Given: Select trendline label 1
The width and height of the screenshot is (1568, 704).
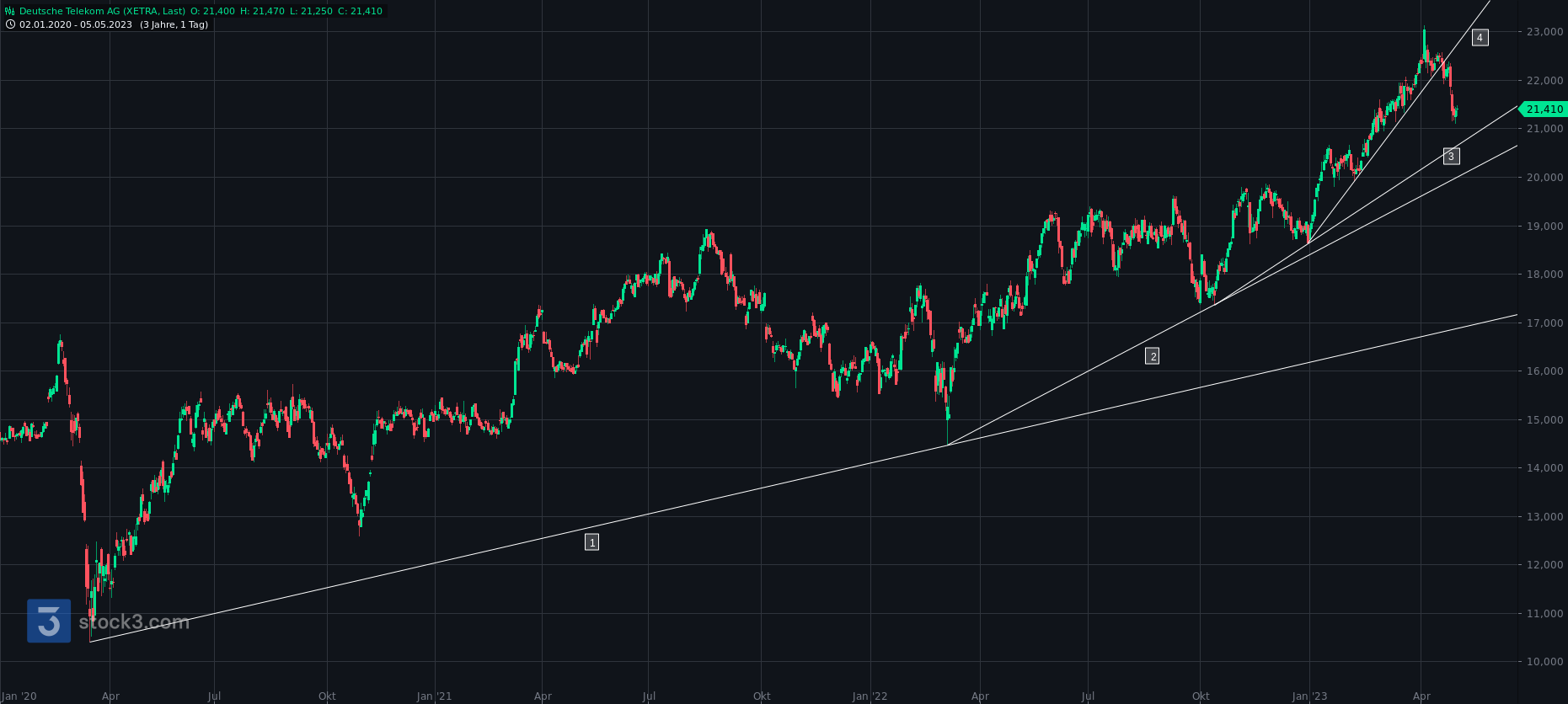Looking at the screenshot, I should (592, 542).
